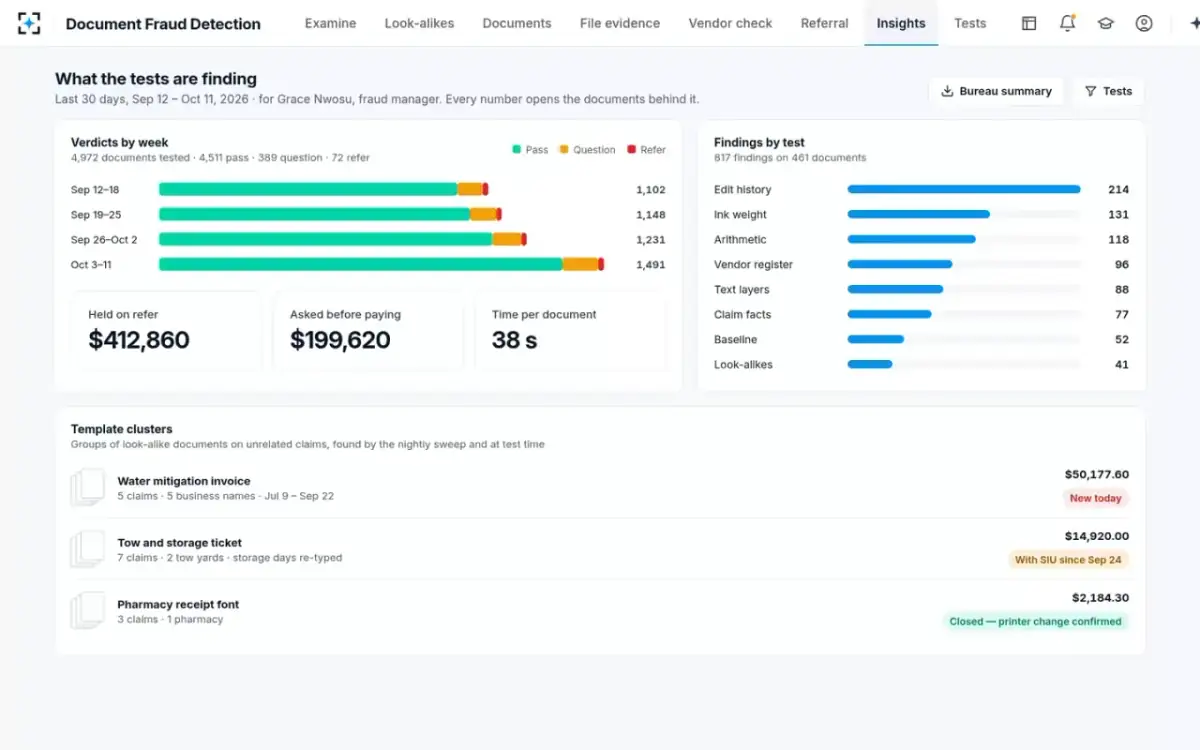Viewport: 1200px width, 750px height.
Task: Open the 1,148 documents count
Action: click(x=650, y=215)
